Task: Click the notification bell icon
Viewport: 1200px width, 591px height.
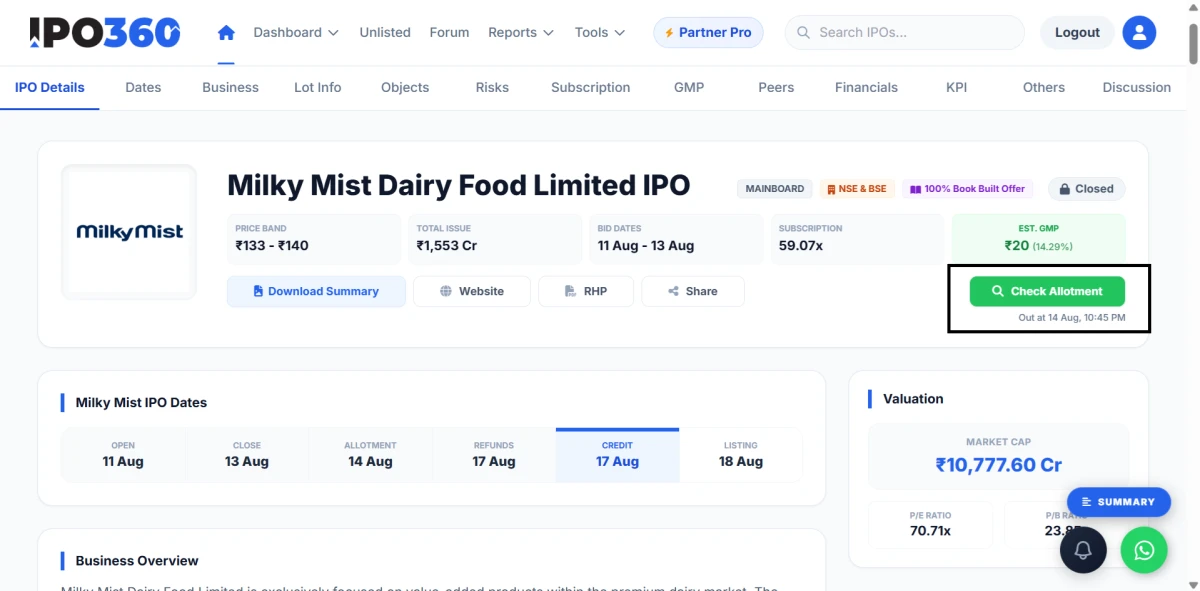Action: 1083,549
